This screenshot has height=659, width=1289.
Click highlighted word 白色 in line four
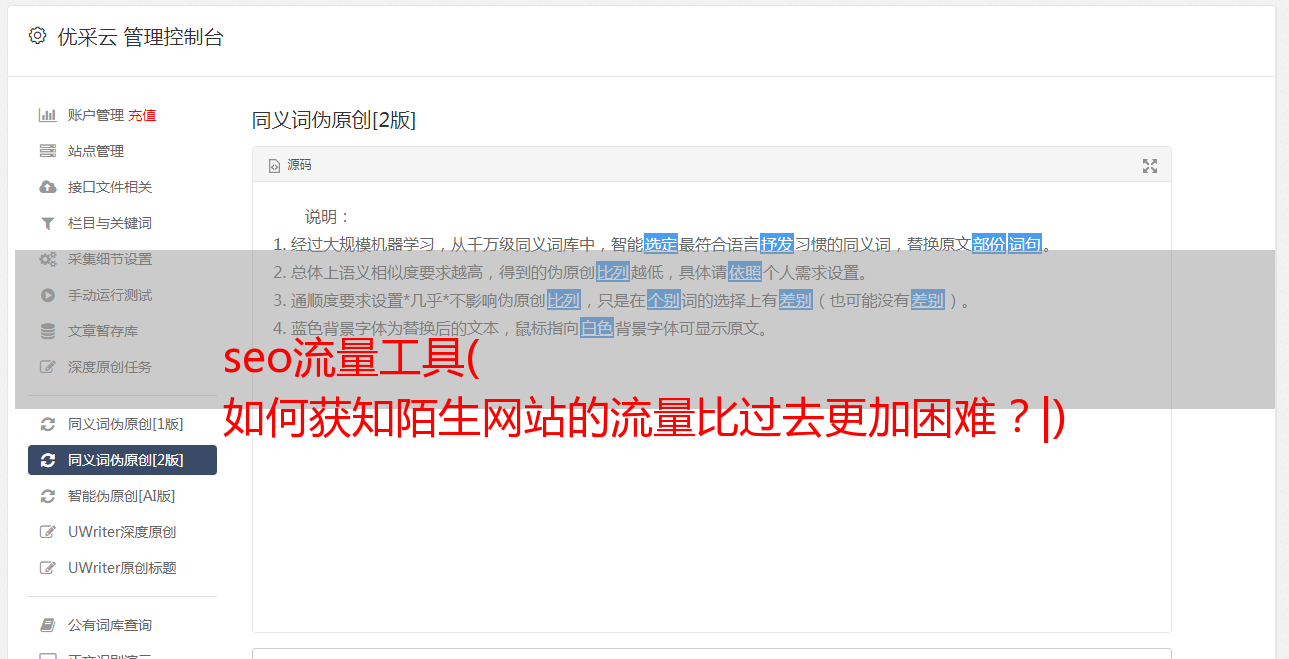click(x=597, y=328)
